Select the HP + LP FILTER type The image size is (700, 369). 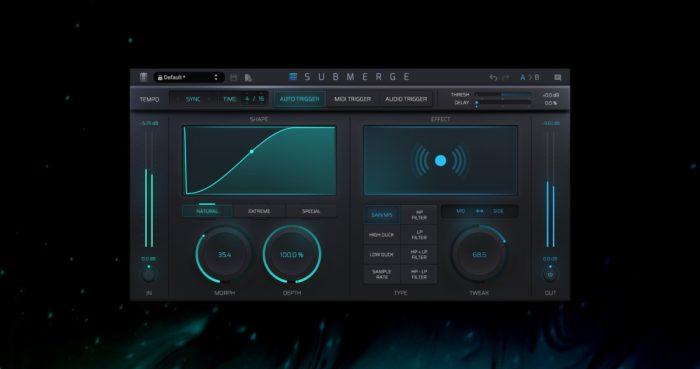point(419,255)
